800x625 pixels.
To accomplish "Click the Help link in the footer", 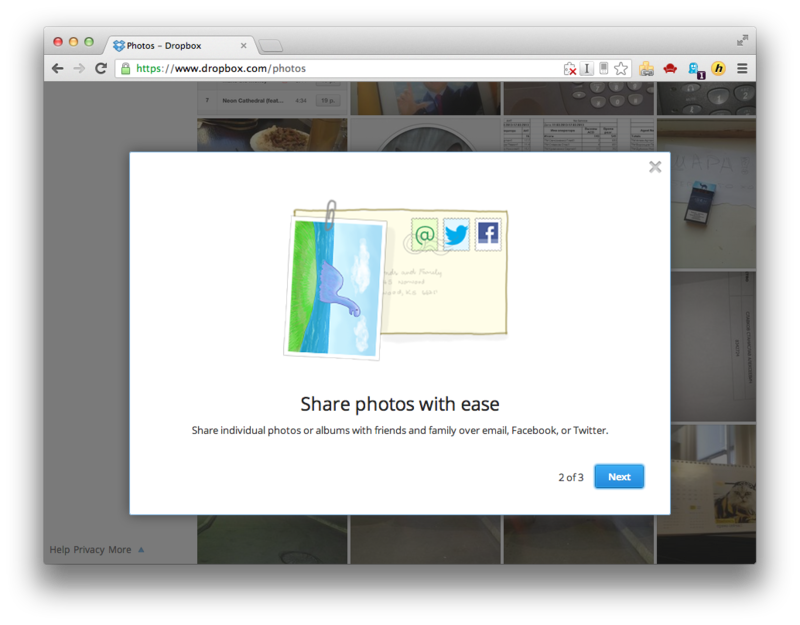I will [x=59, y=549].
